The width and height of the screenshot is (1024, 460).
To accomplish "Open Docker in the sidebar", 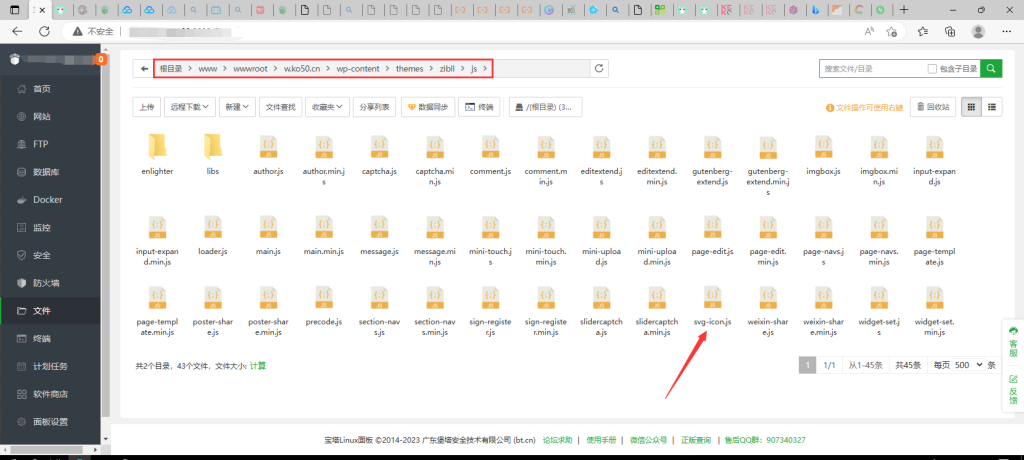I will point(48,200).
